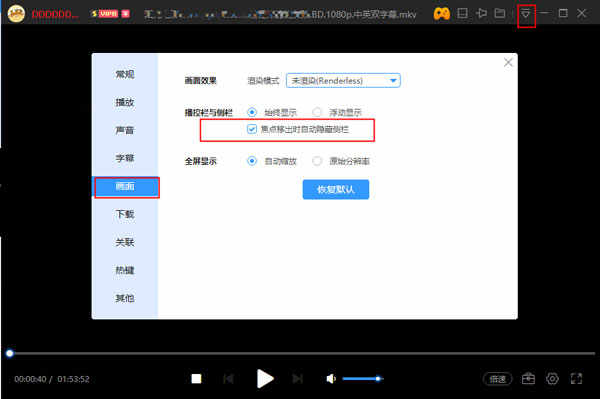Expand the 渲染模式 Renderless dropdown
The height and width of the screenshot is (399, 600).
[x=343, y=81]
